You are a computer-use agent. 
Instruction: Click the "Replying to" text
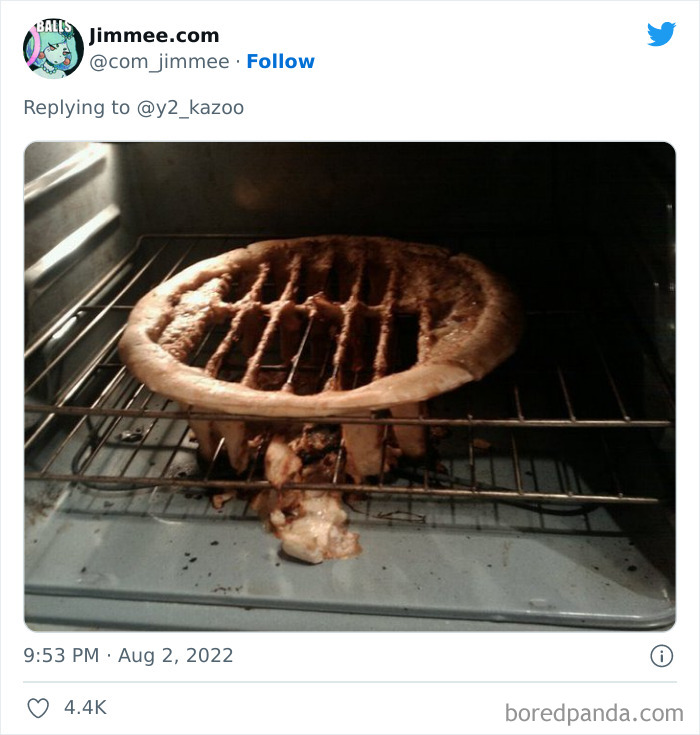tap(77, 107)
